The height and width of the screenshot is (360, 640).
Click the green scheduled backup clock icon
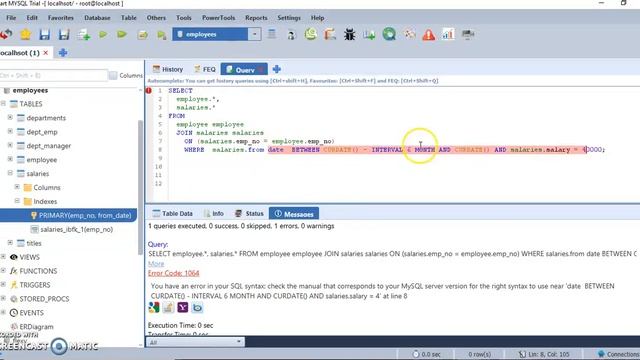tap(311, 34)
